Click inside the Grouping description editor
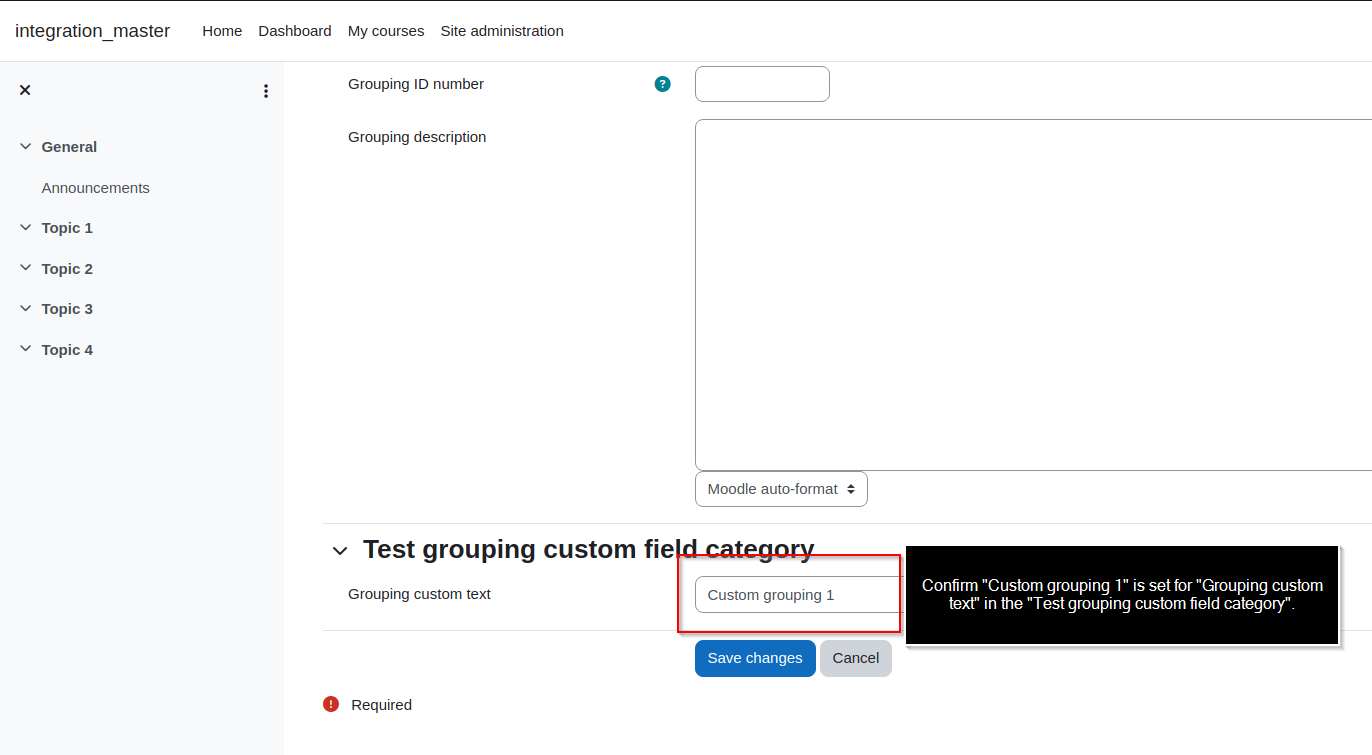Screen dimensions: 1372x755 click(1033, 295)
